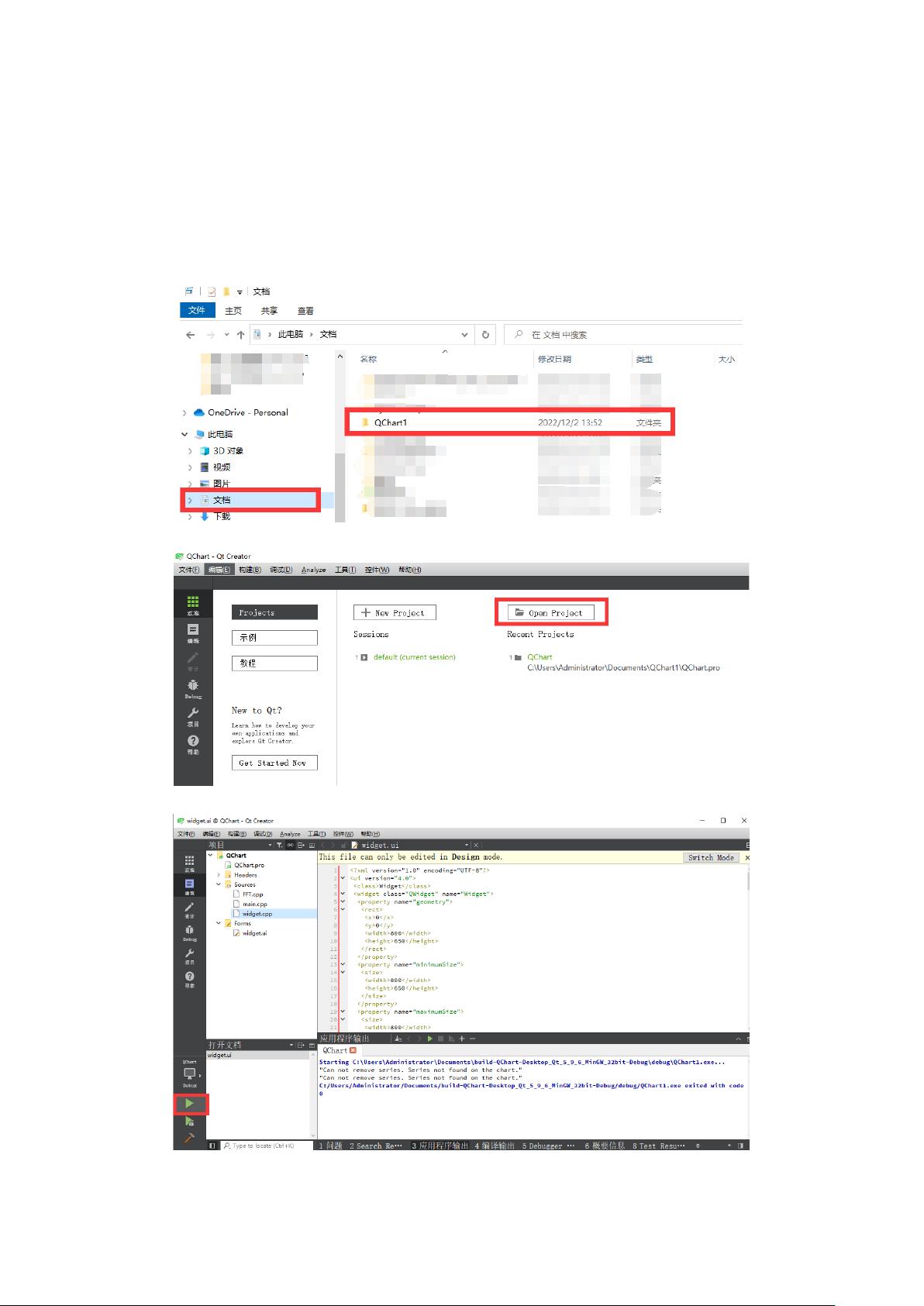Close the Design mode info bar
Image resolution: width=924 pixels, height=1306 pixels.
point(747,857)
